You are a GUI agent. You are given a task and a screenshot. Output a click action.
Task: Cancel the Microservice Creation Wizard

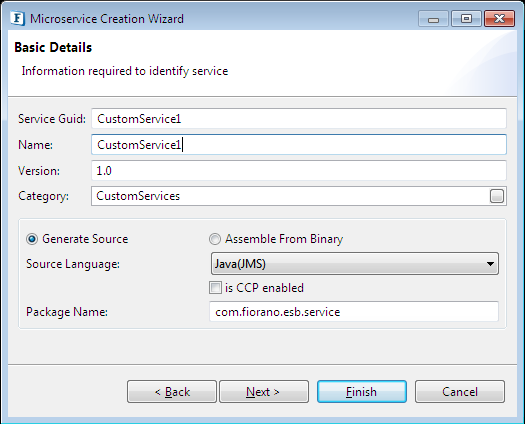click(x=460, y=392)
